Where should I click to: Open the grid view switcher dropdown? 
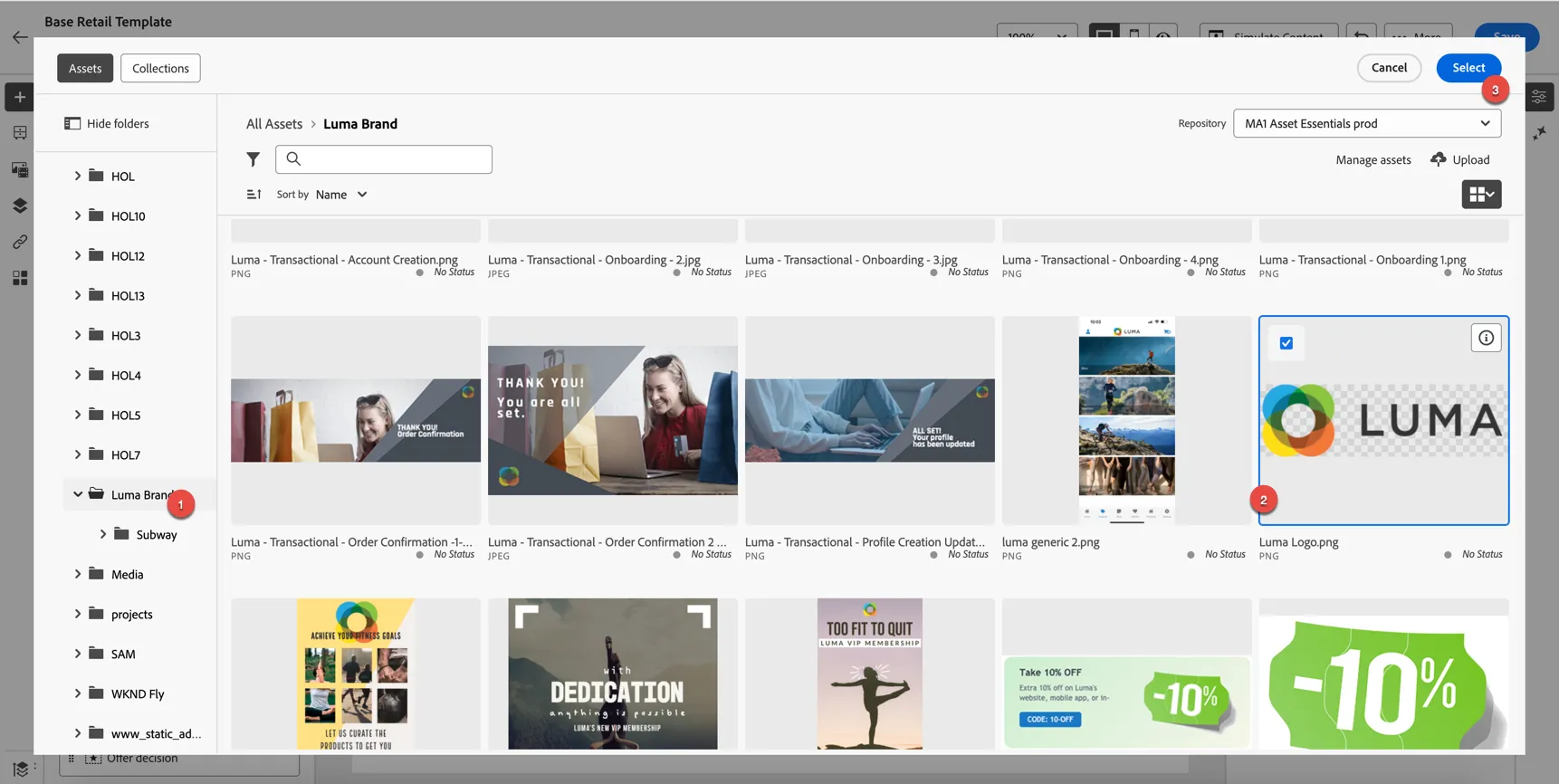(1481, 195)
